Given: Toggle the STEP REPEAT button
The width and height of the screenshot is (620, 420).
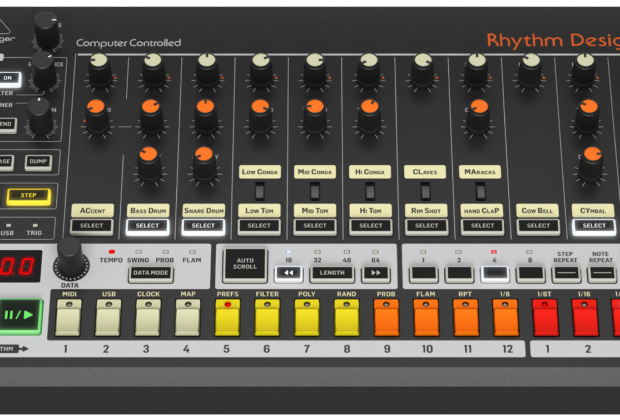Looking at the screenshot, I should coord(566,274).
